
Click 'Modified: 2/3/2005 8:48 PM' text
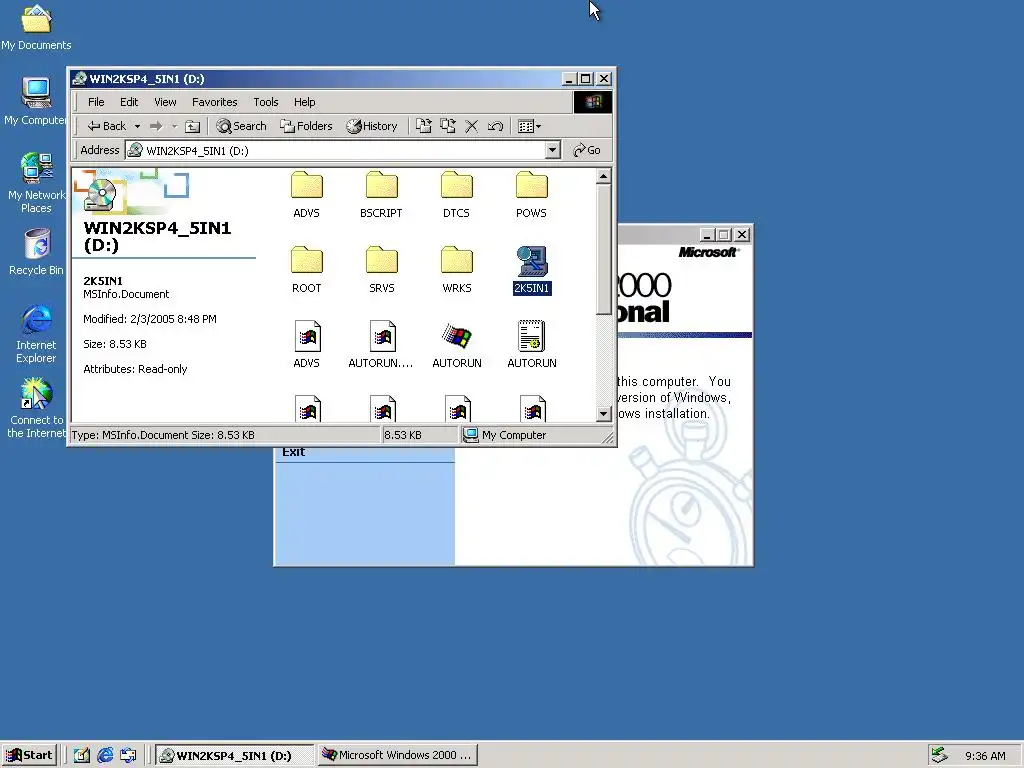click(150, 319)
